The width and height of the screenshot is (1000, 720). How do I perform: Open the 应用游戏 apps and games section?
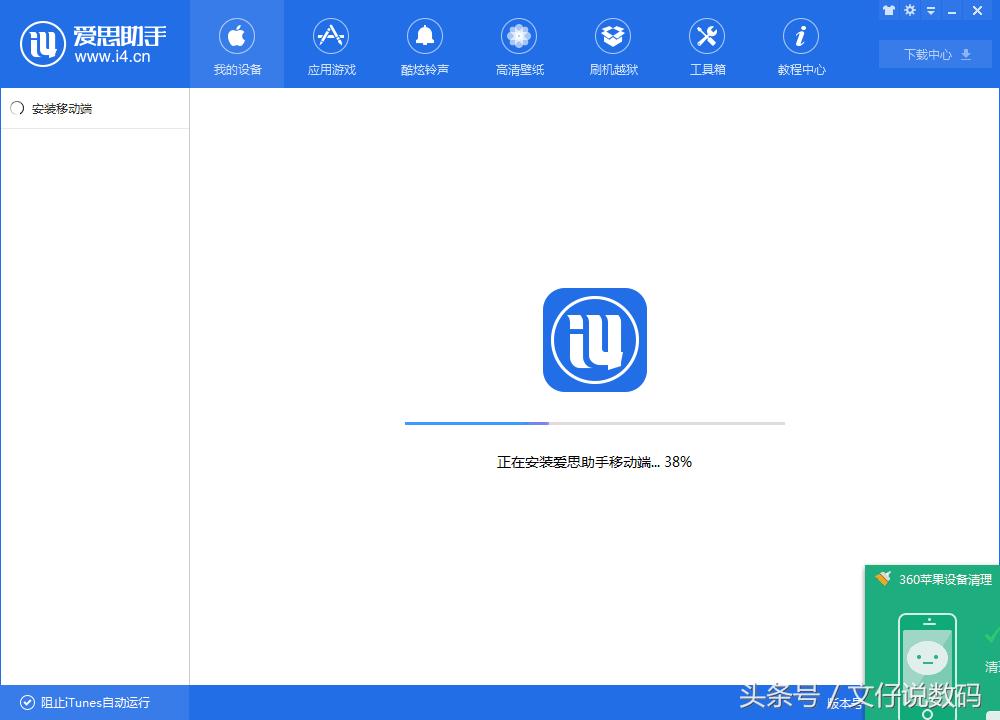click(x=330, y=44)
